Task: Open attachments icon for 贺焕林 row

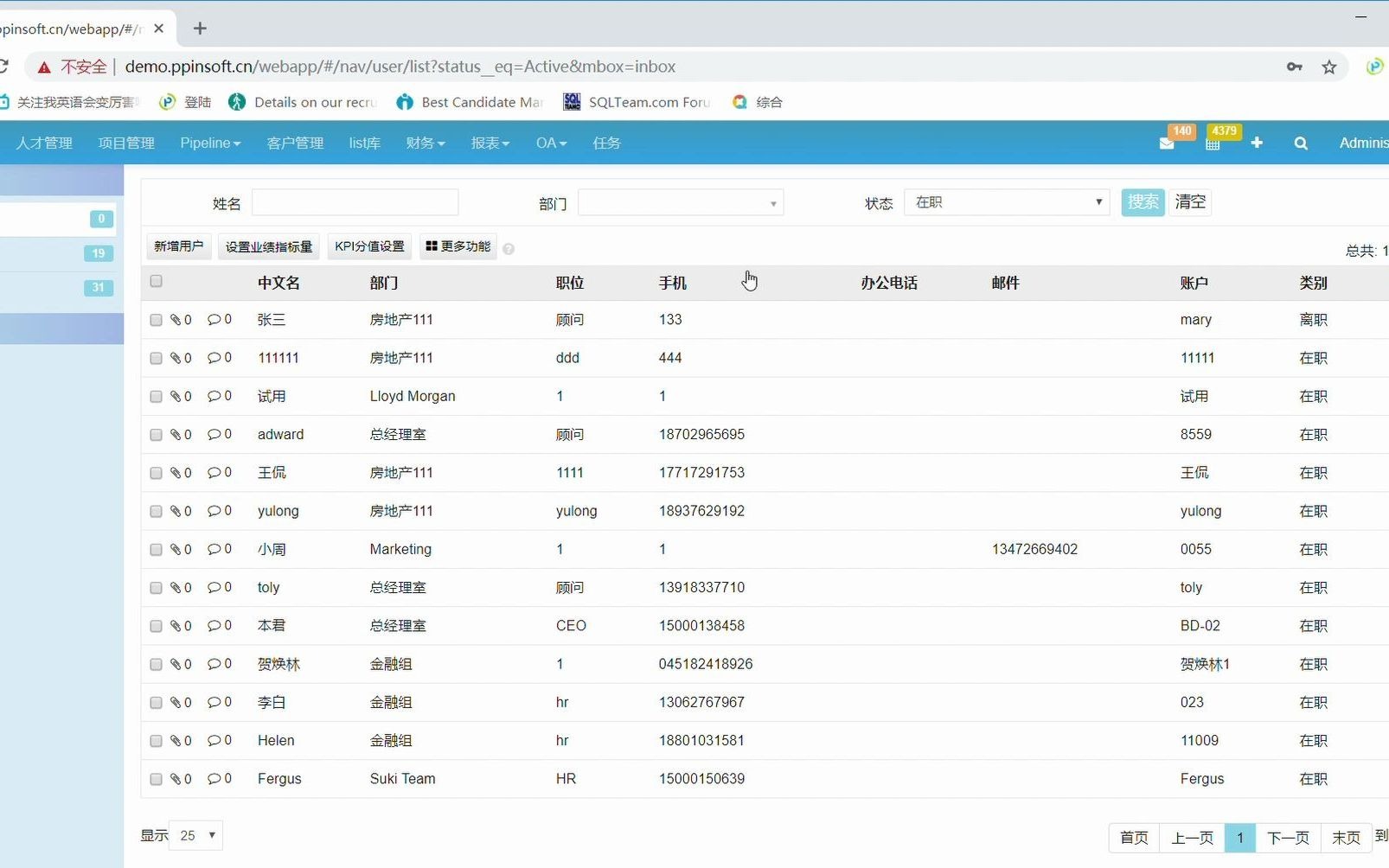Action: point(176,664)
